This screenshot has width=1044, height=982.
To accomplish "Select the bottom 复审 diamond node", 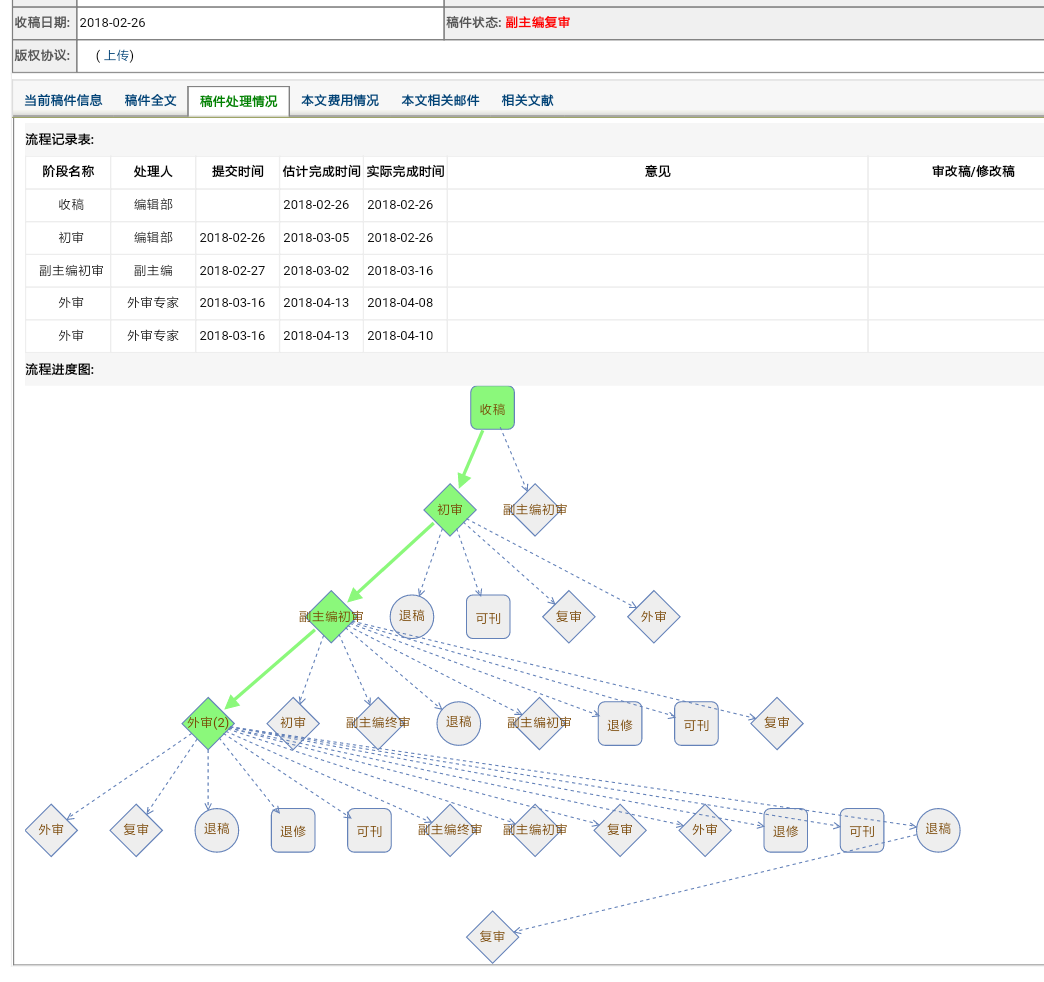I will point(492,937).
